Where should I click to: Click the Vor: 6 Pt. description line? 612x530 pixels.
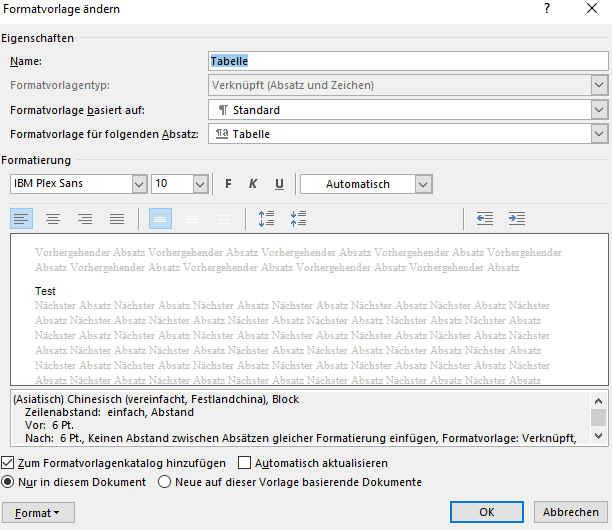49,425
